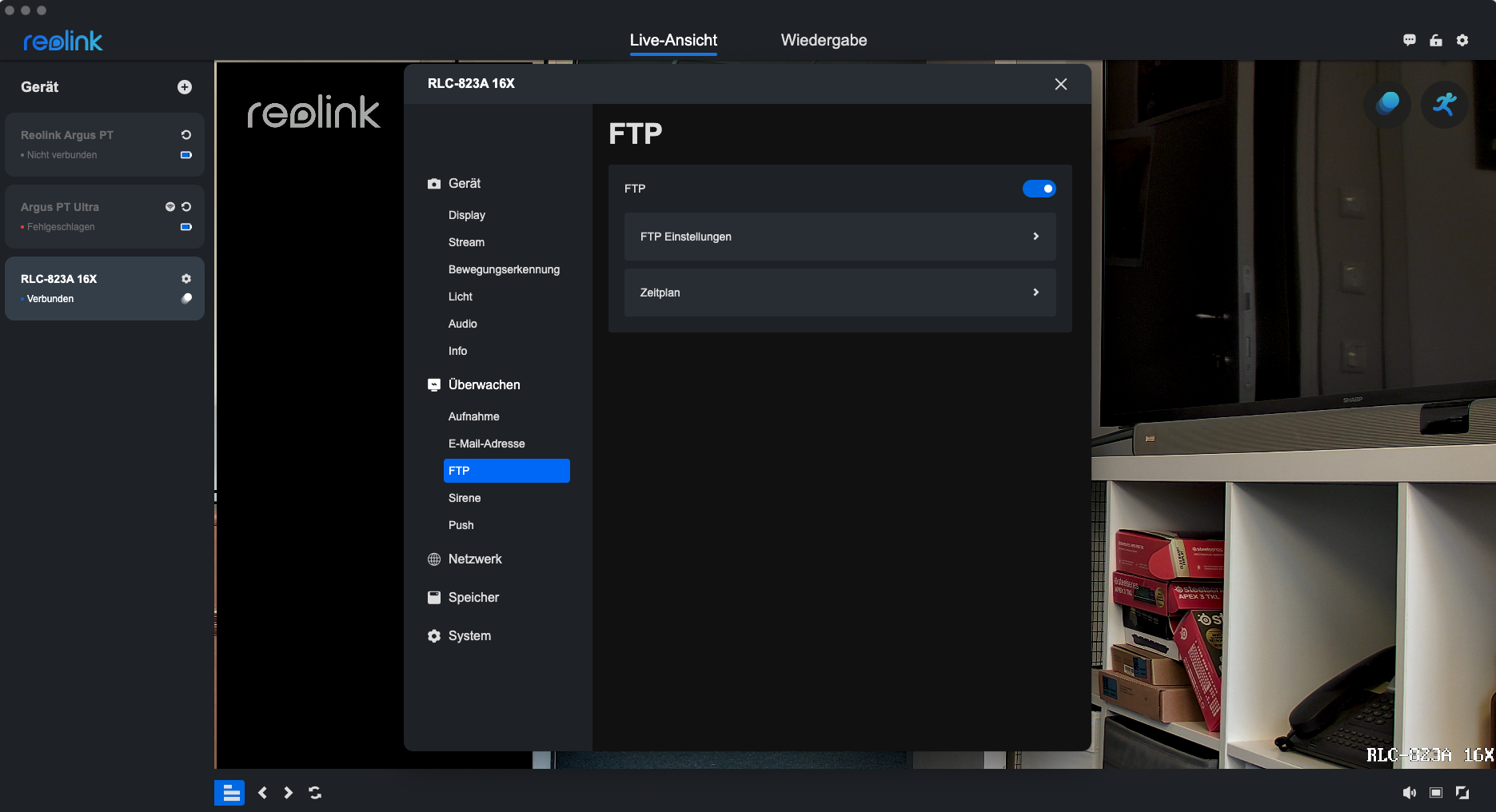This screenshot has height=812, width=1496.
Task: Open Licht settings page
Action: [461, 297]
